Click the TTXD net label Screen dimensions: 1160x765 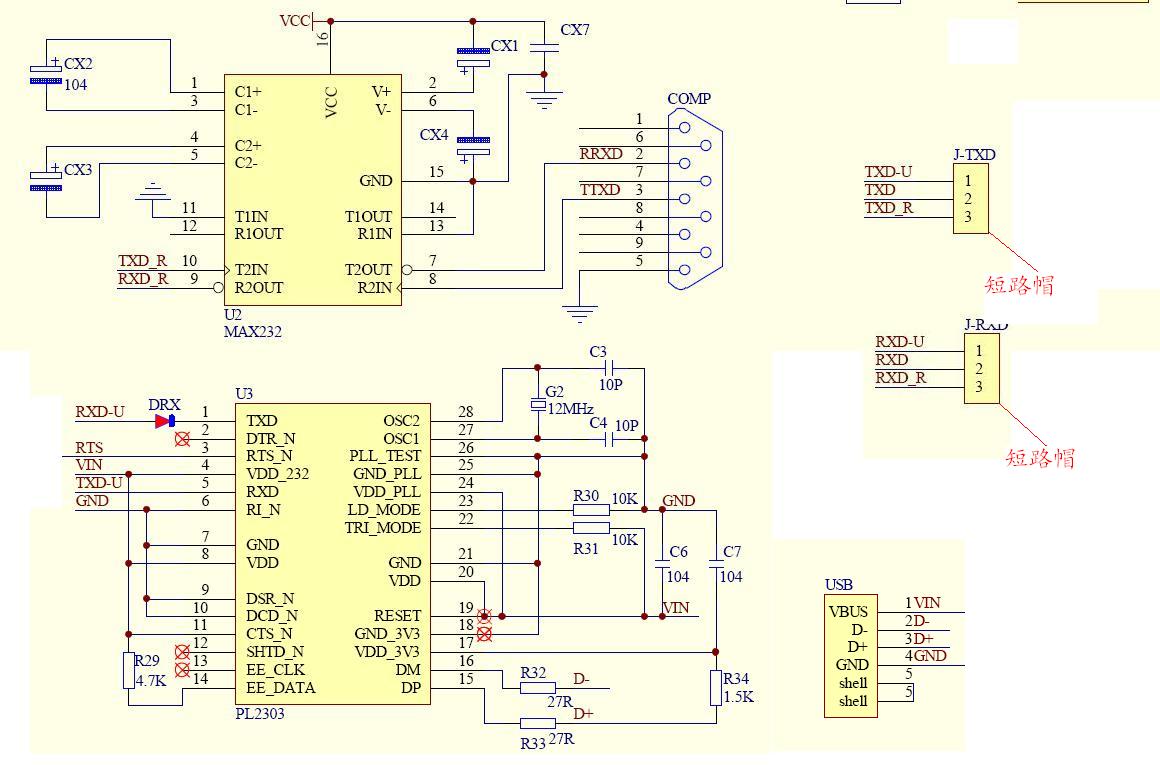tap(600, 190)
